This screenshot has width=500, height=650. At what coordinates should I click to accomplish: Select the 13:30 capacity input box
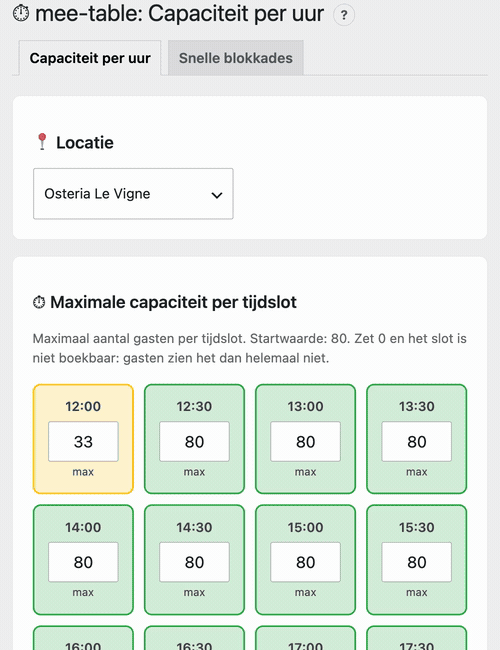pyautogui.click(x=417, y=441)
